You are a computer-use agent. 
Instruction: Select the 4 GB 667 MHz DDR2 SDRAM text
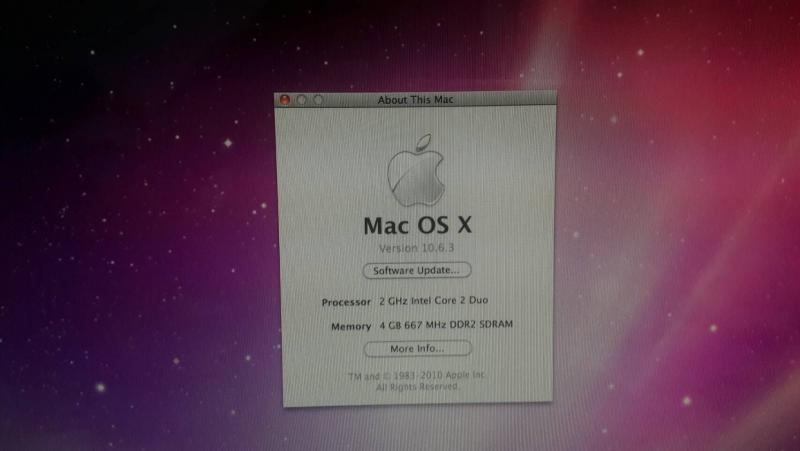pyautogui.click(x=446, y=324)
